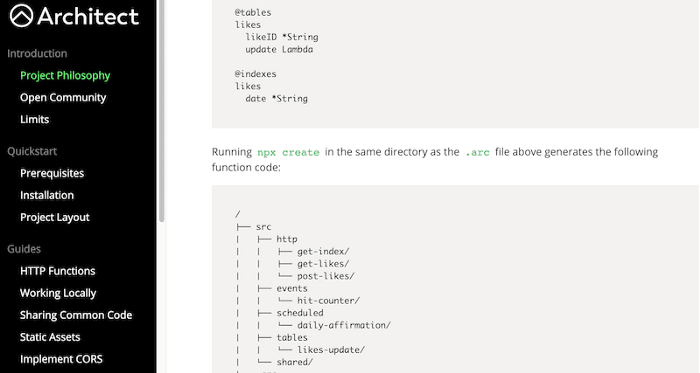Click the Architect wordmark title
The width and height of the screenshot is (700, 373).
(x=88, y=17)
